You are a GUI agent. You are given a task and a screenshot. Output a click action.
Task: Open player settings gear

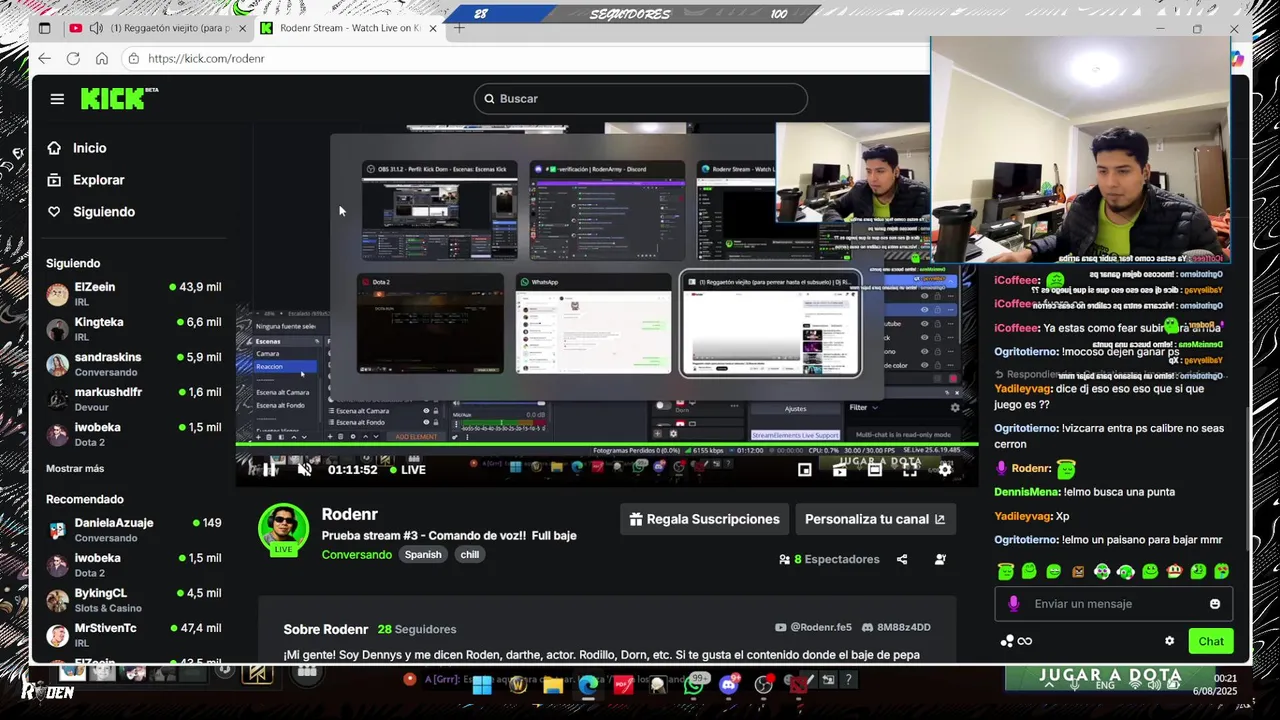[x=945, y=470]
